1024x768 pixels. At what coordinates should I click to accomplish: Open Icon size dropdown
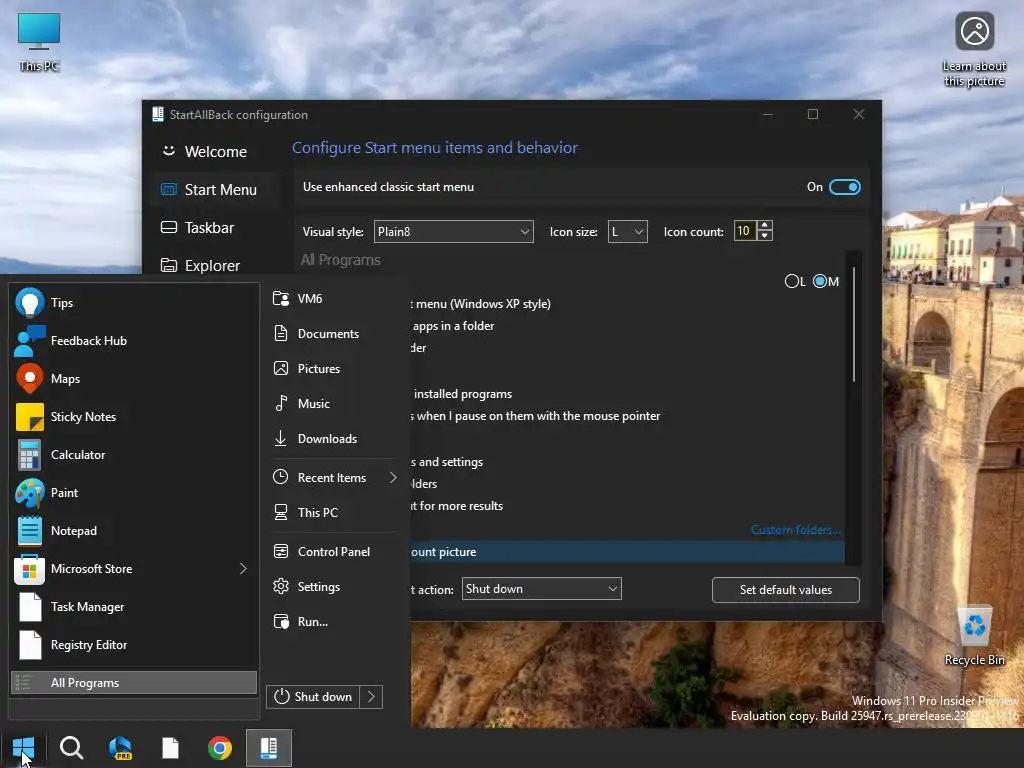tap(628, 232)
